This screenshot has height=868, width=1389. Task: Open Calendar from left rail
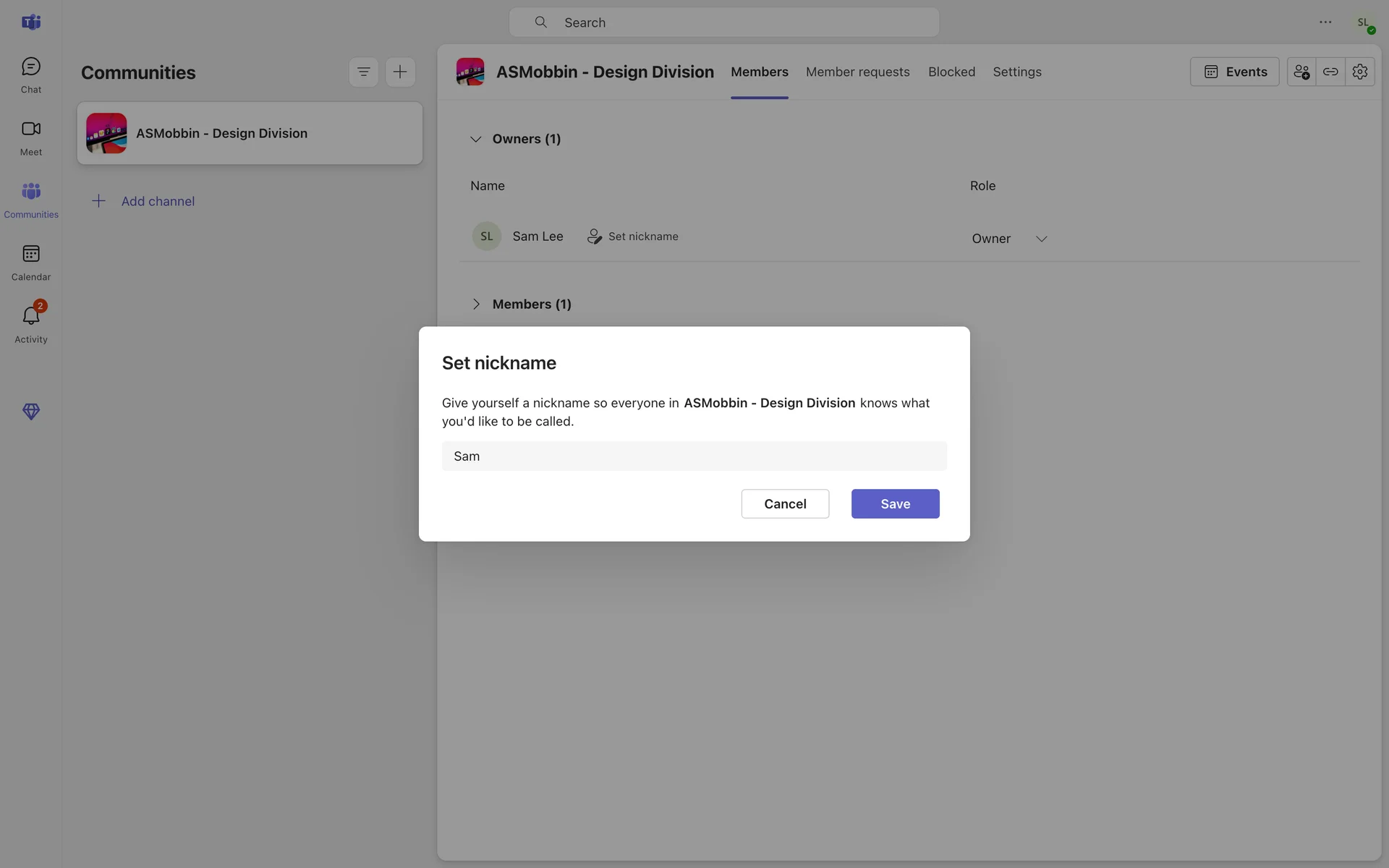coord(31,262)
